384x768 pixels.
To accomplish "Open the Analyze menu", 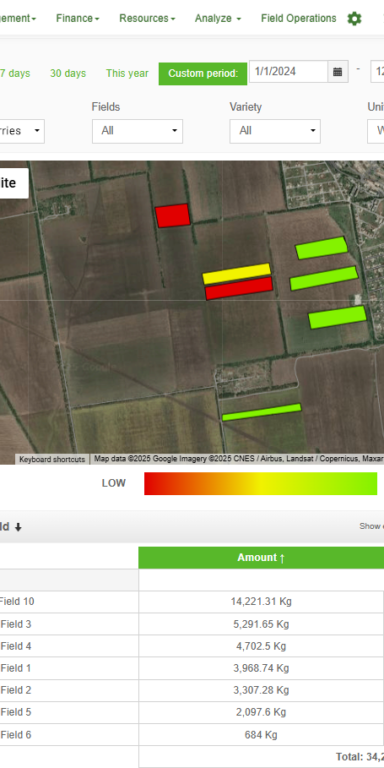I will [218, 18].
